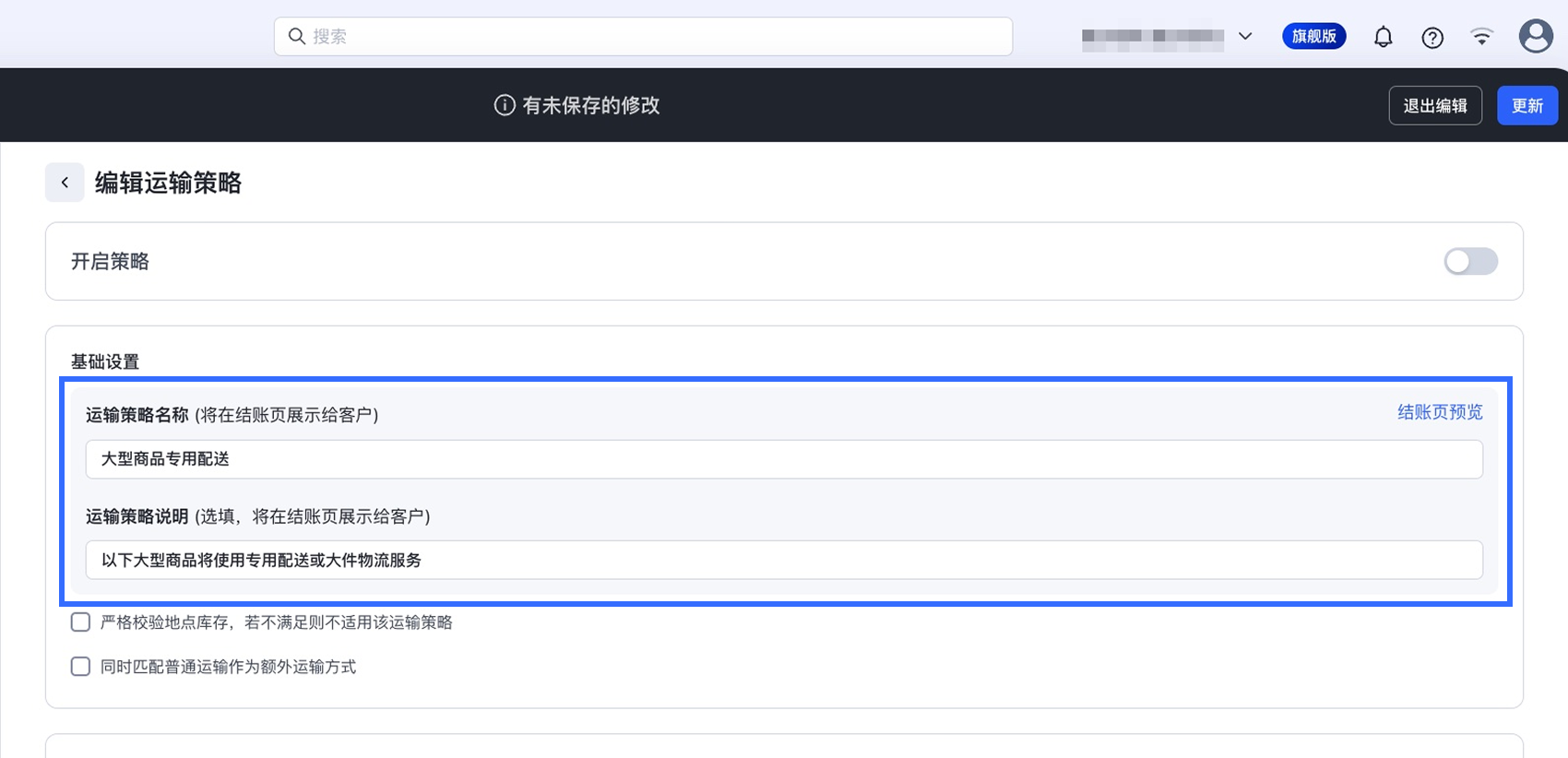Focus the 搜索 search field
The width and height of the screenshot is (1568, 758).
tap(646, 36)
